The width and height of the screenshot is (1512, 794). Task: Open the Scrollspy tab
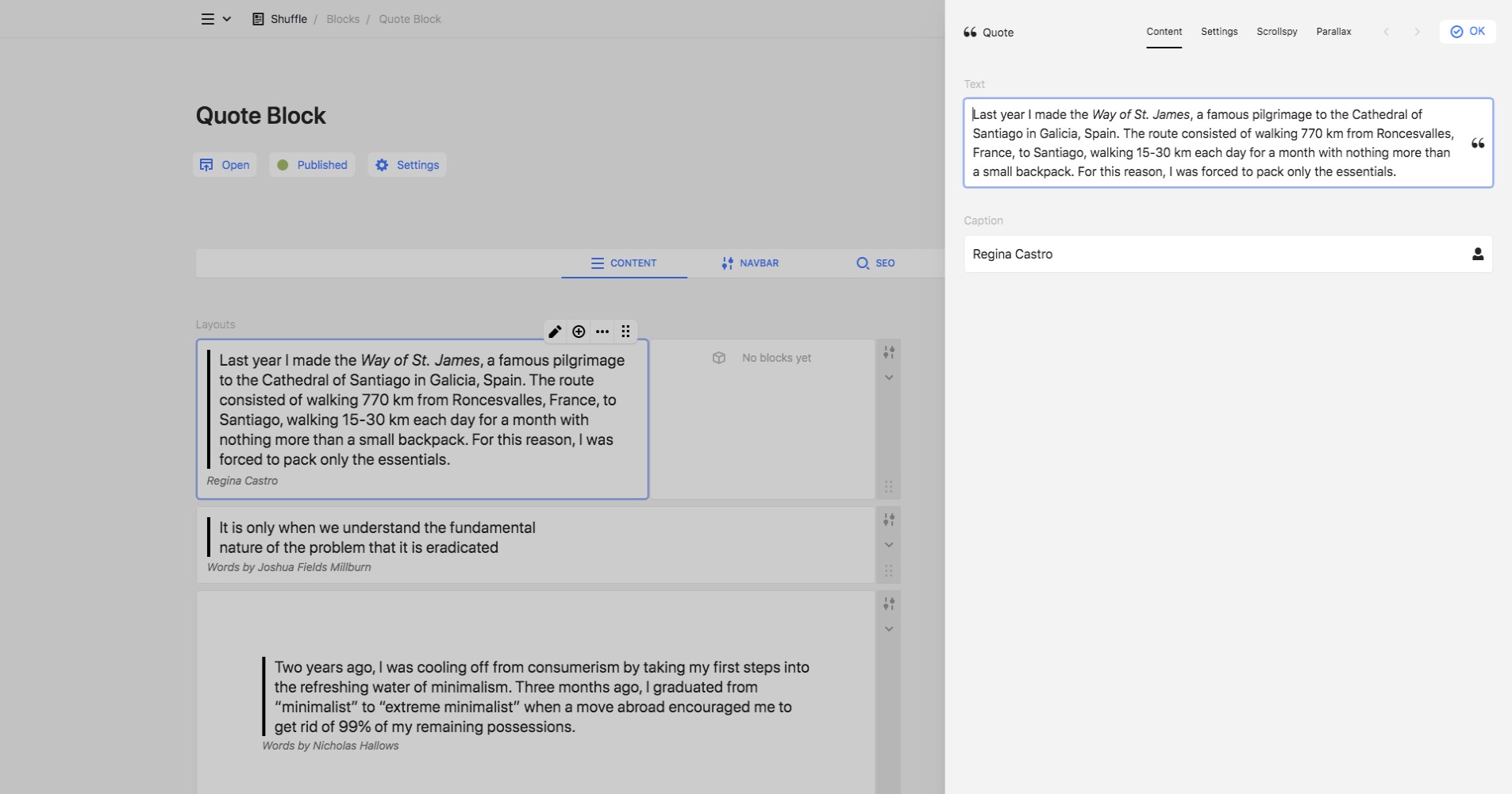click(1276, 32)
